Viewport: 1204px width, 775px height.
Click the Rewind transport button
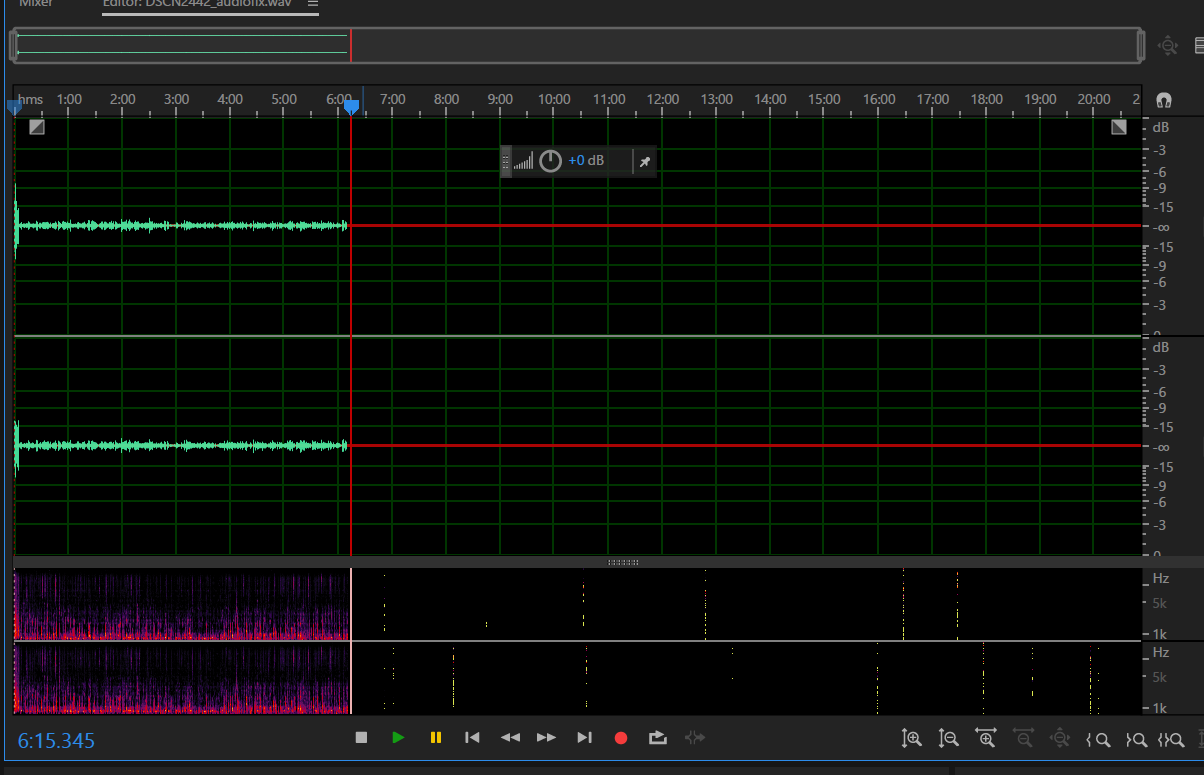pos(510,738)
